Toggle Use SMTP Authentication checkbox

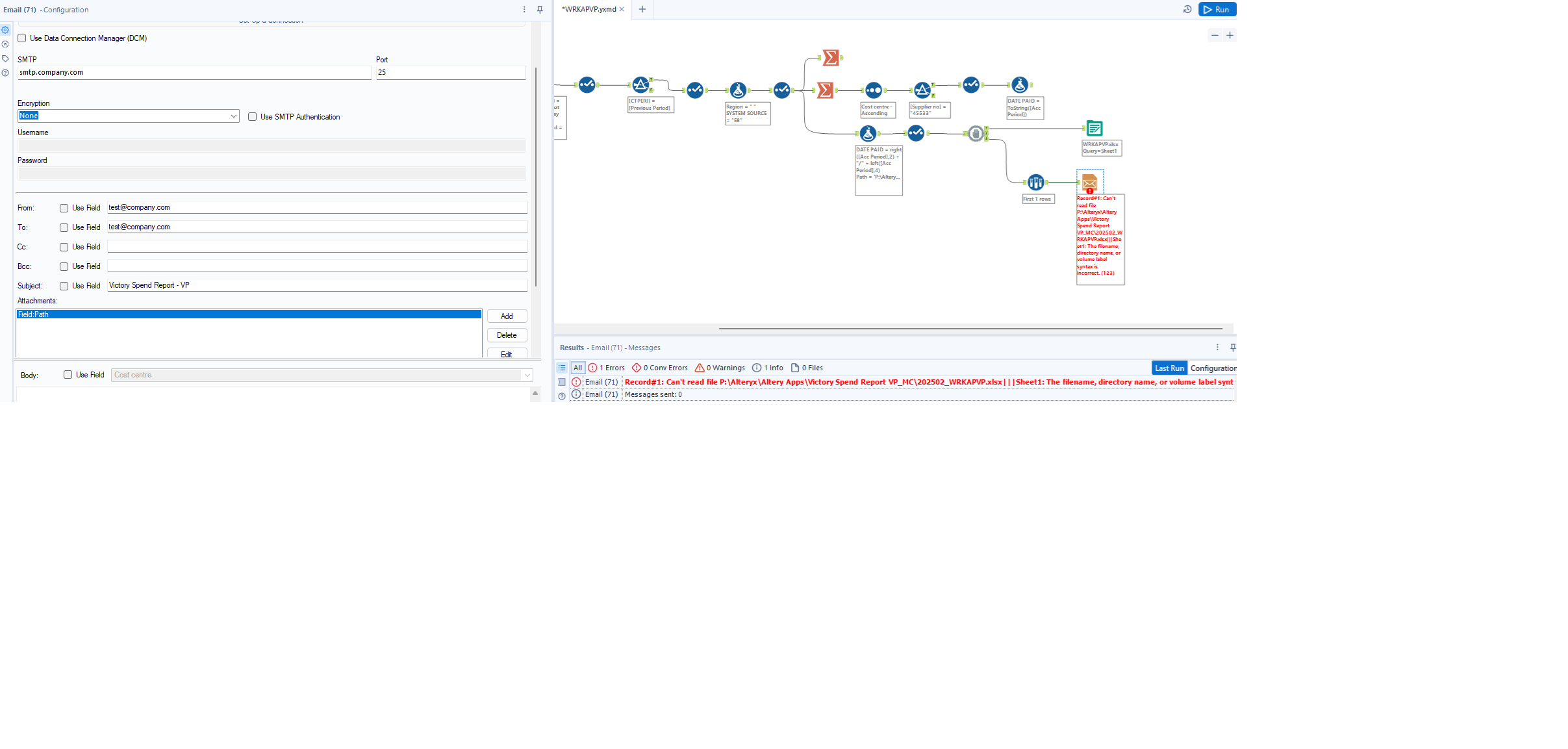tap(252, 117)
